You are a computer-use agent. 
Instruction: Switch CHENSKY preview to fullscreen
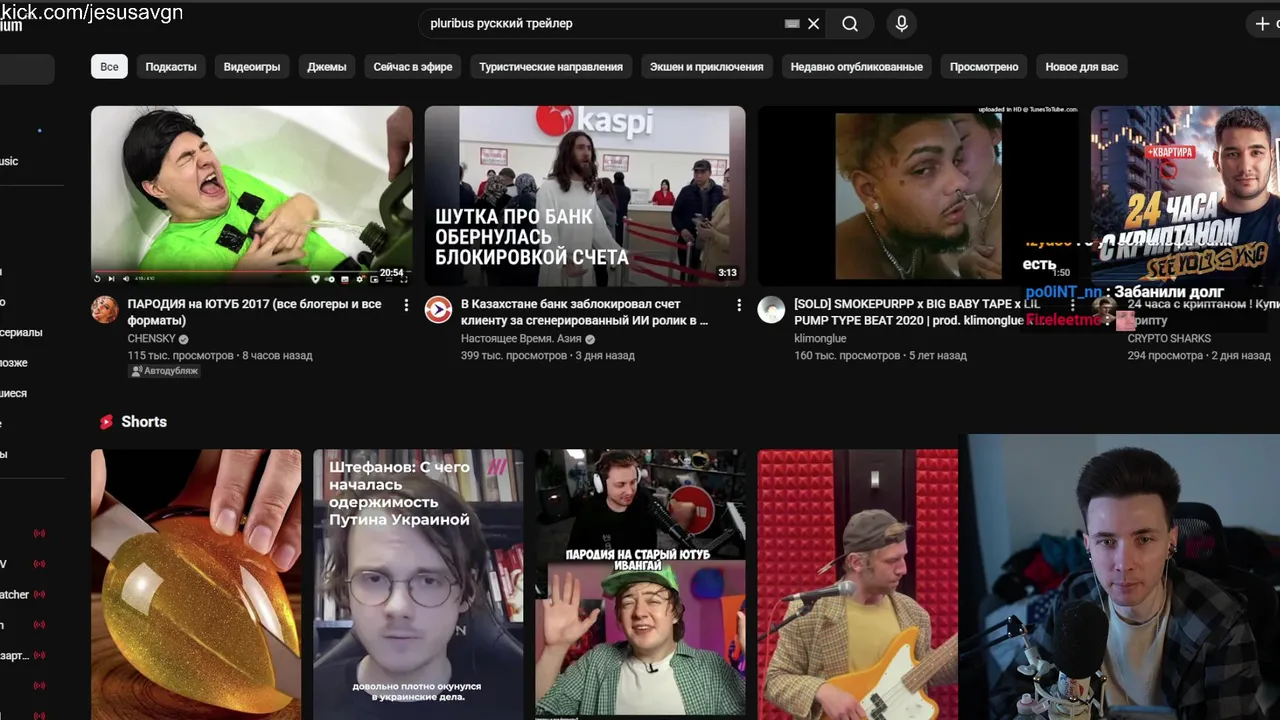(x=404, y=279)
